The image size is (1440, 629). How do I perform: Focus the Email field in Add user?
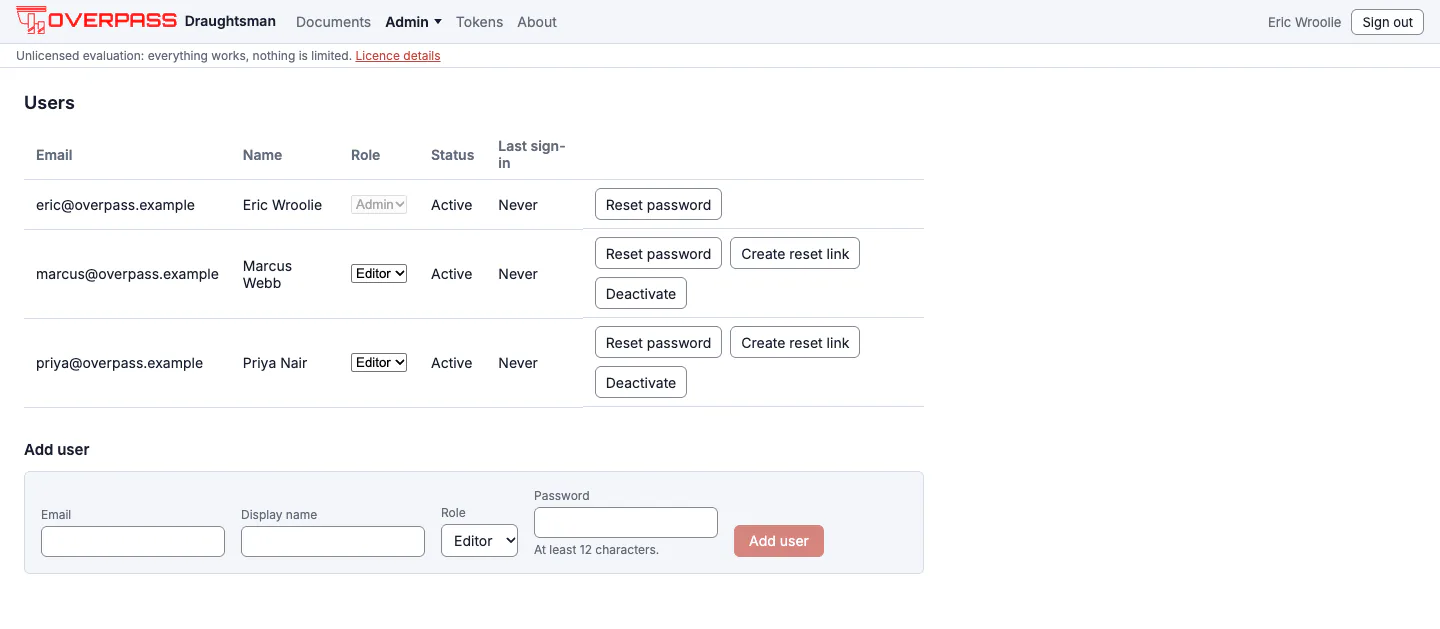[x=133, y=541]
